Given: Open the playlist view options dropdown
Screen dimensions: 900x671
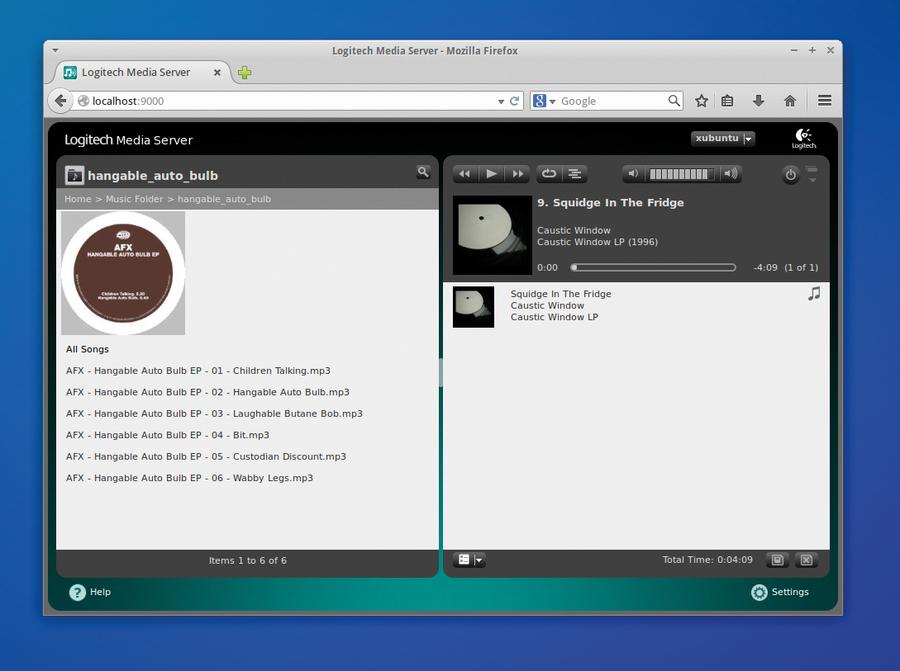Looking at the screenshot, I should (x=470, y=560).
